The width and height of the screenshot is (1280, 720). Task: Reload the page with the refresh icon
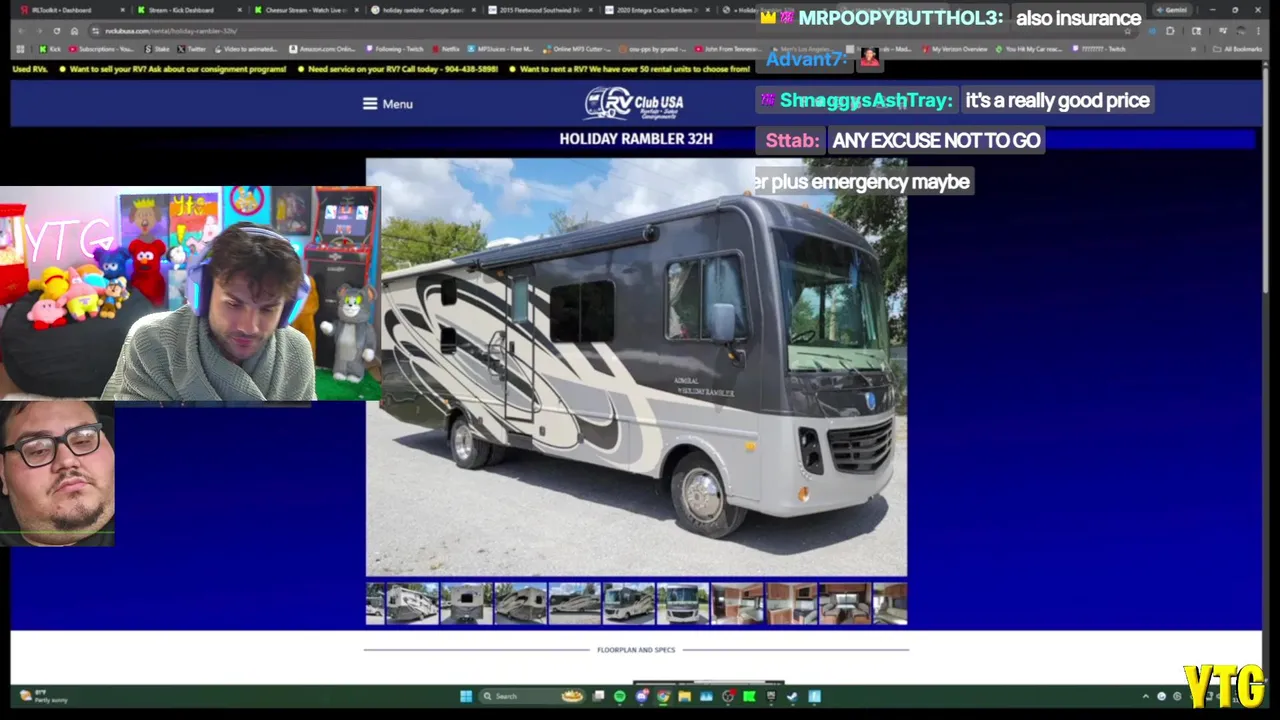click(56, 31)
